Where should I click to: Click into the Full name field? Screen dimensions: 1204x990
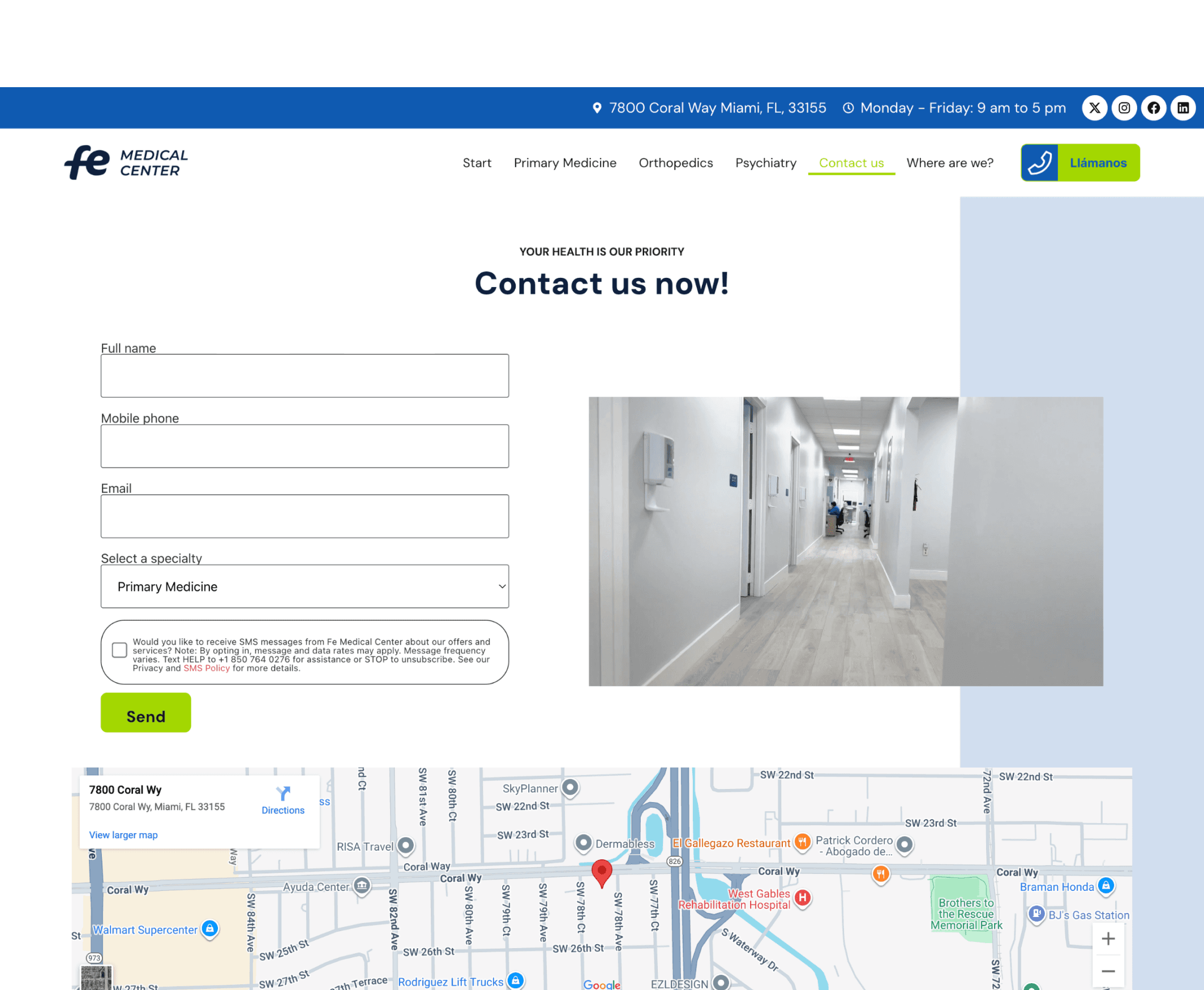point(305,376)
